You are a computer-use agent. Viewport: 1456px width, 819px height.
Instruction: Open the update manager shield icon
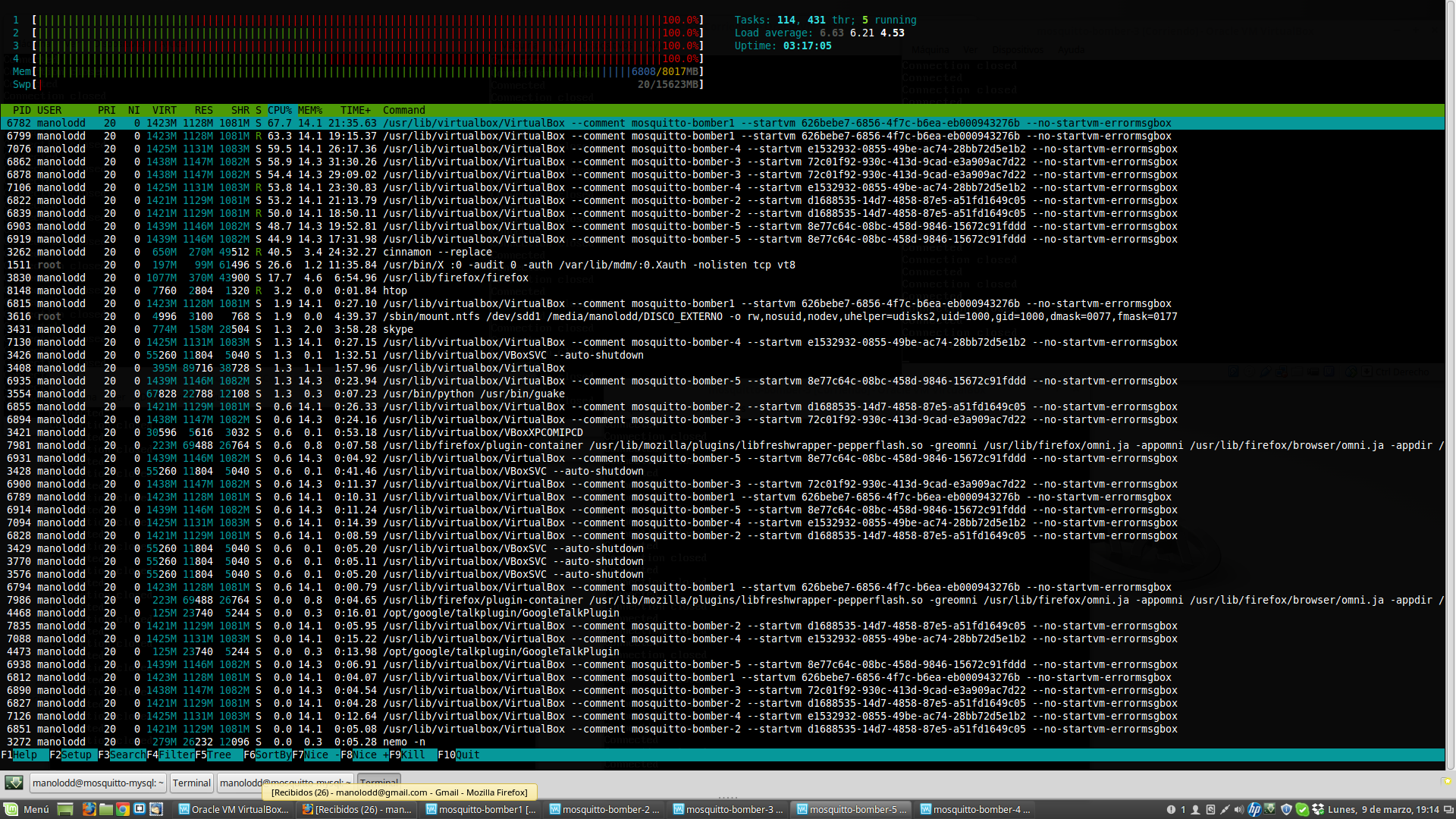click(1286, 809)
